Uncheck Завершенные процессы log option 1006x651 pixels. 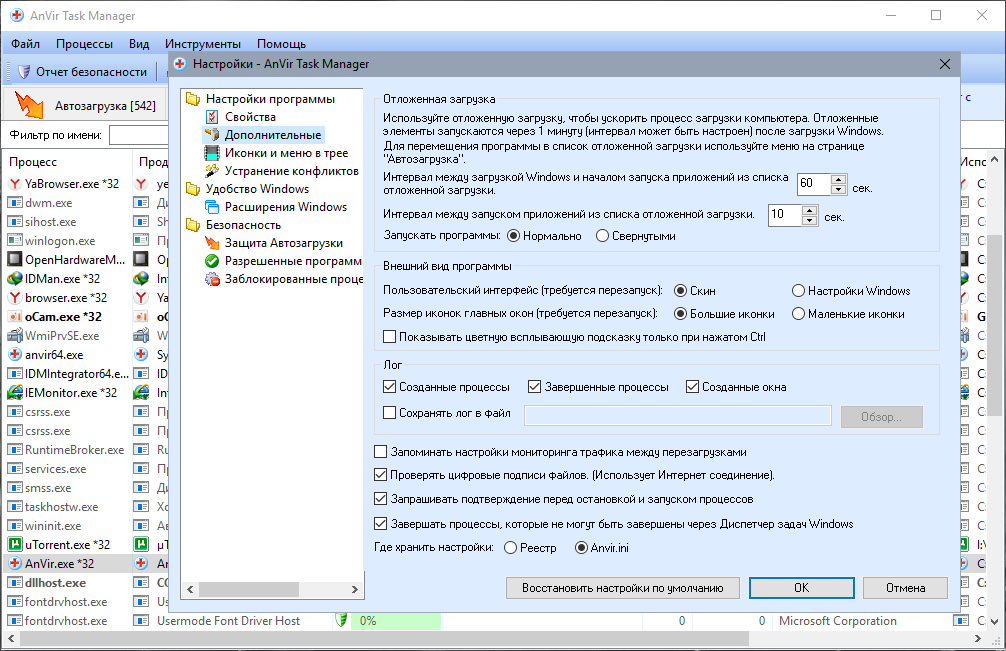tap(534, 387)
